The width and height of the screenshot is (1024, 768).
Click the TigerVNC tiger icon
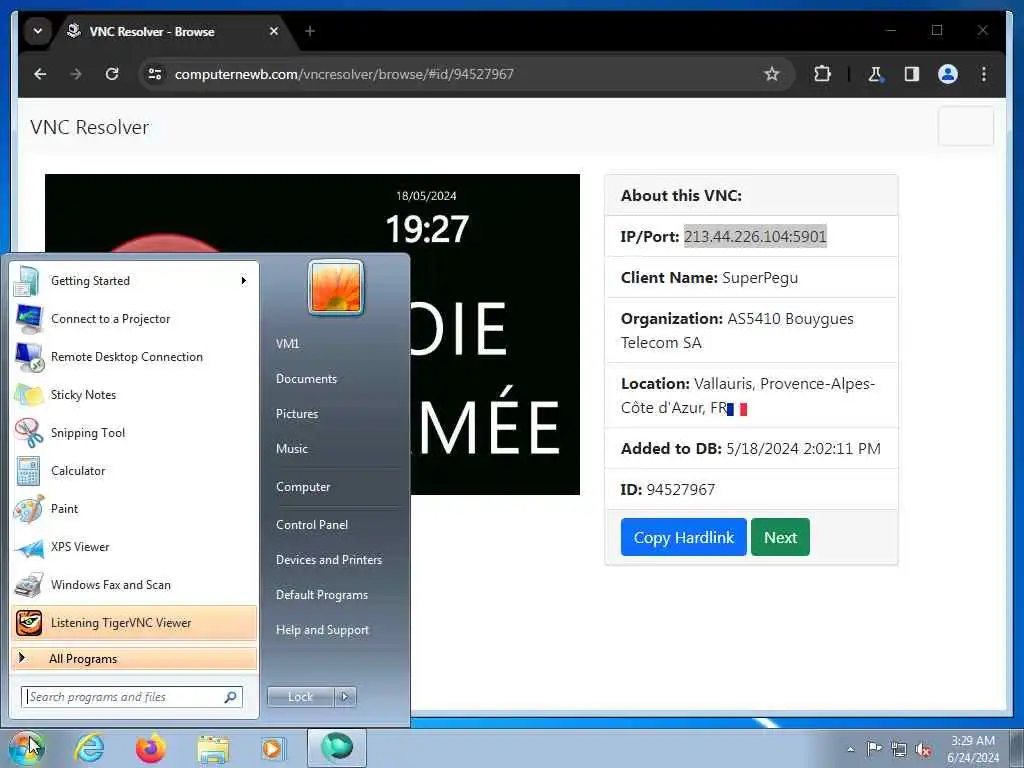click(x=29, y=623)
